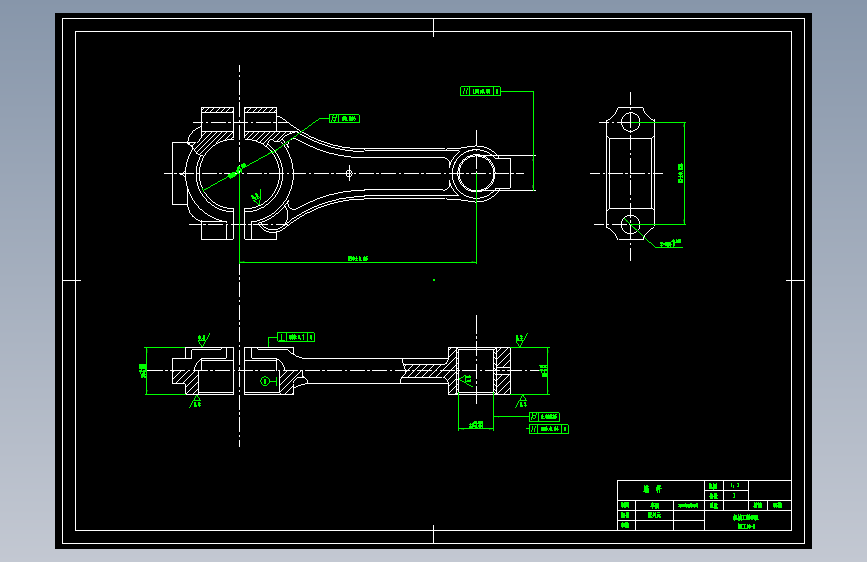
Task: Click the roughness symbol above the big-end section's left face
Action: [203, 340]
